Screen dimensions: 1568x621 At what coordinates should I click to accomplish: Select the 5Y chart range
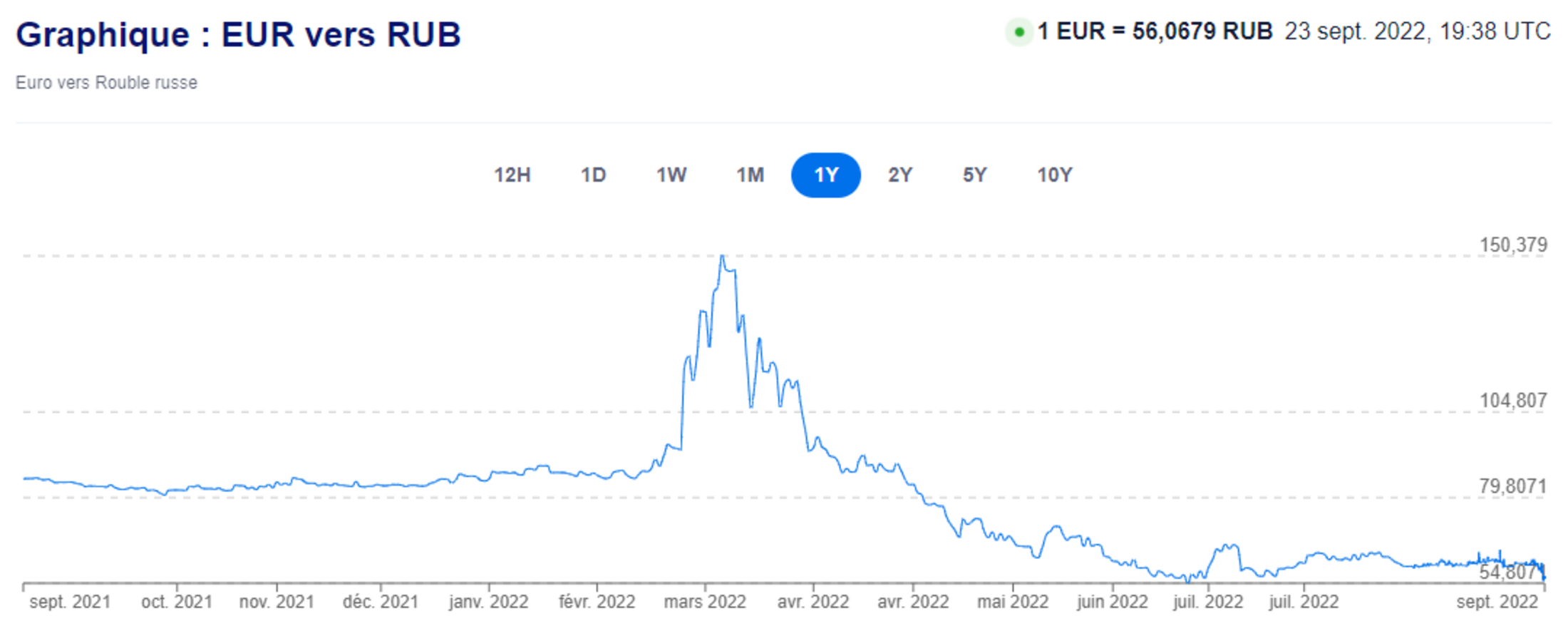tap(974, 175)
